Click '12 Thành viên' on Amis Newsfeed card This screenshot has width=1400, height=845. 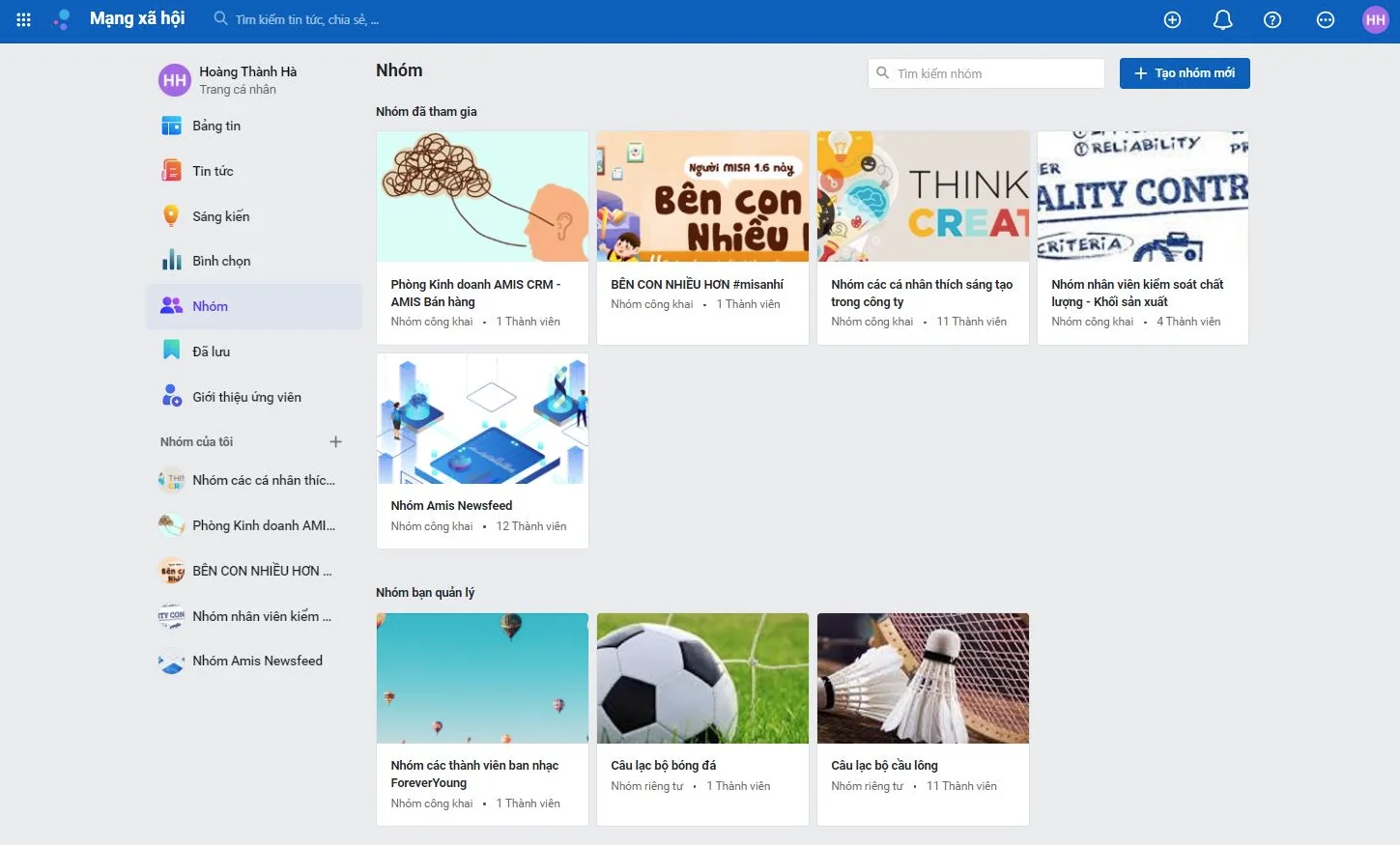click(531, 526)
